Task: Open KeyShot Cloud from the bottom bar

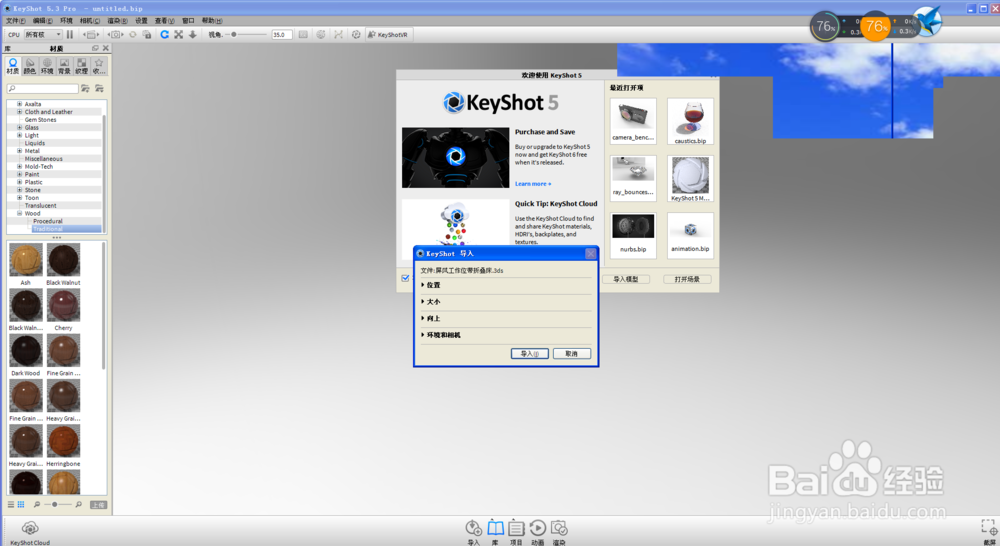Action: [x=30, y=533]
